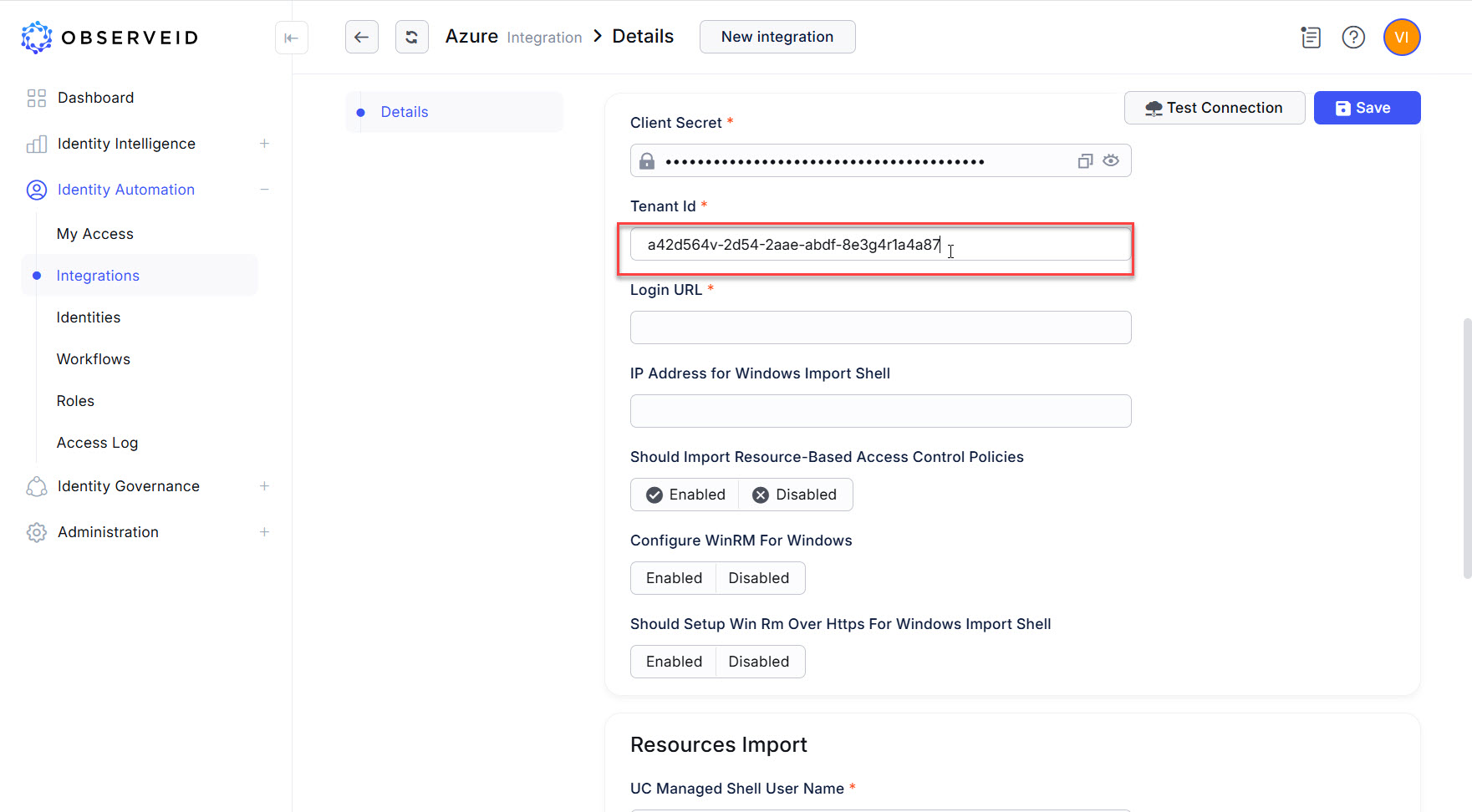
Task: Collapse the Identity Automation section
Action: coord(264,190)
